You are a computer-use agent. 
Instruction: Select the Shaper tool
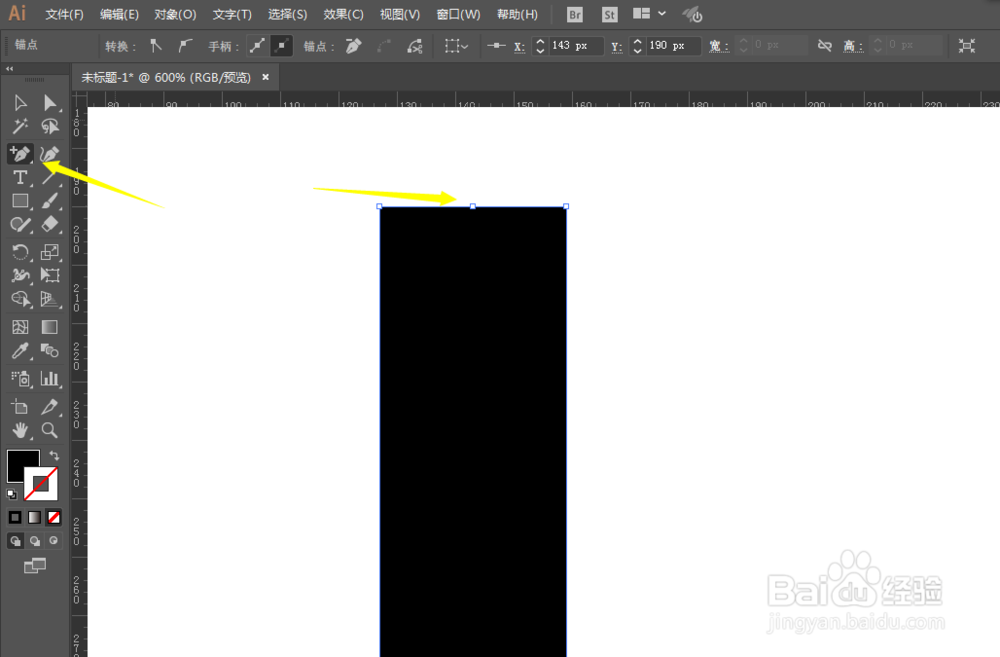20,225
